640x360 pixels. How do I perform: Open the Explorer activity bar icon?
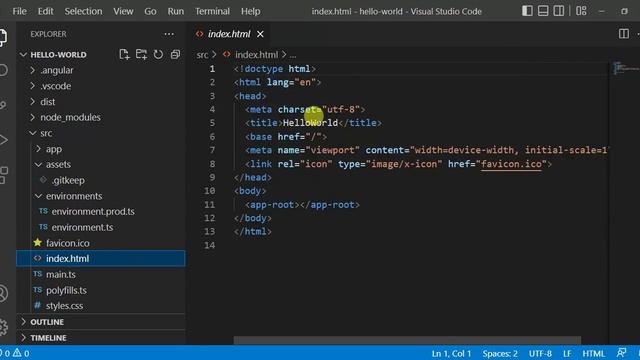pos(3,38)
